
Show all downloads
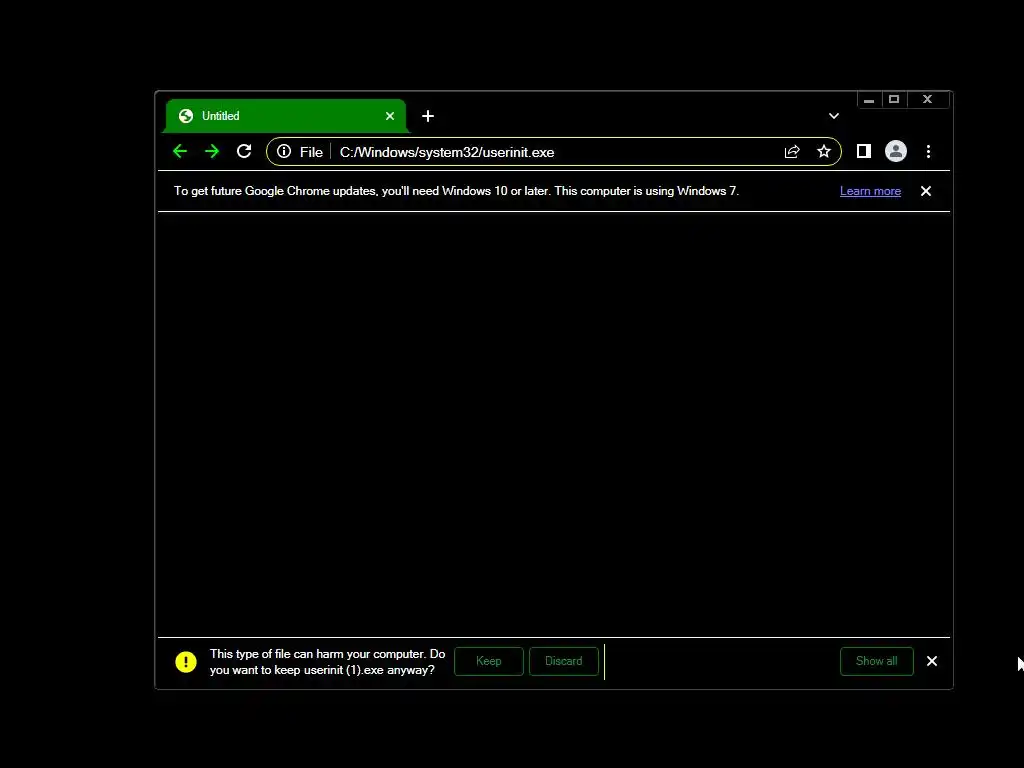coord(876,662)
